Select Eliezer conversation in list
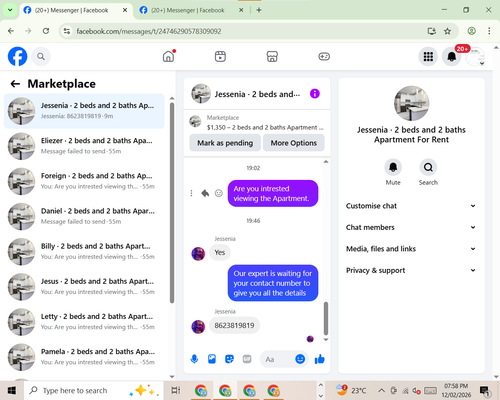This screenshot has height=400, width=500. (84, 146)
